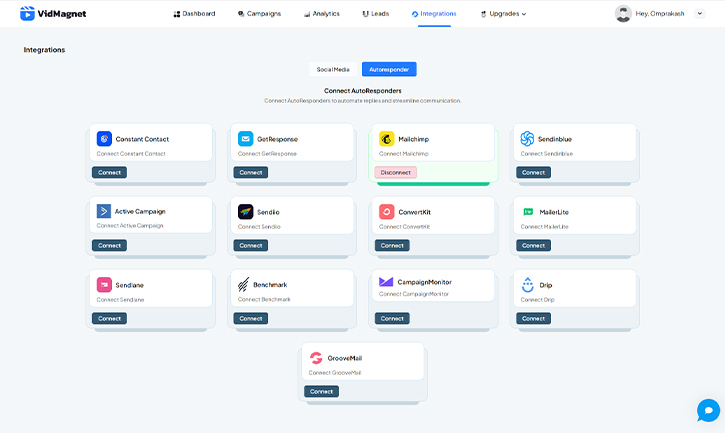725x433 pixels.
Task: Connect Constant Contact
Action: click(x=109, y=173)
